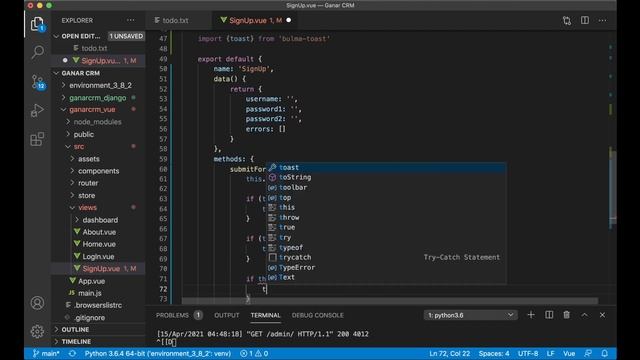Click the main* git branch indicator
The width and height of the screenshot is (640, 360).
click(x=46, y=353)
